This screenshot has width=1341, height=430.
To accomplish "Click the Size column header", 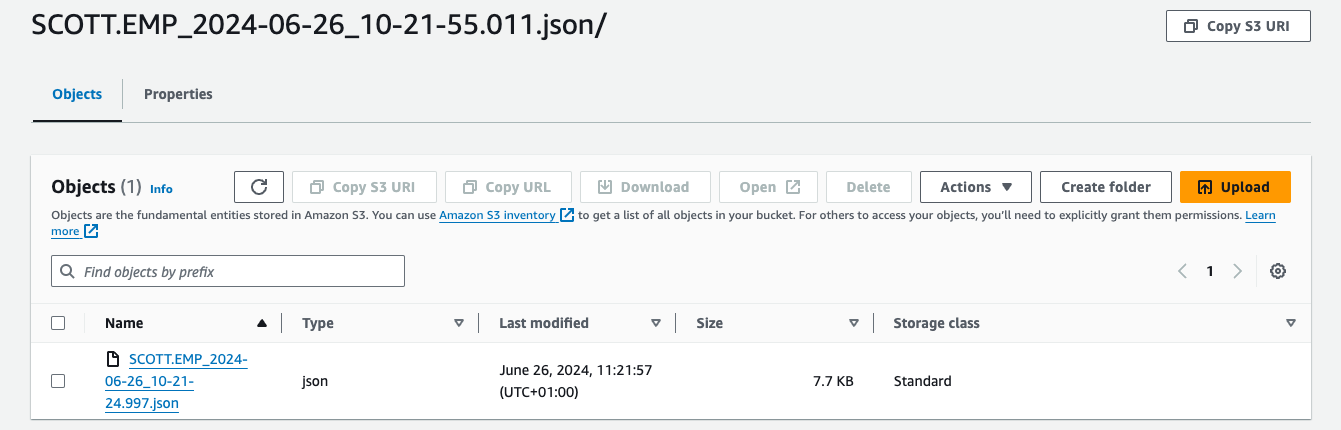I will pyautogui.click(x=710, y=323).
